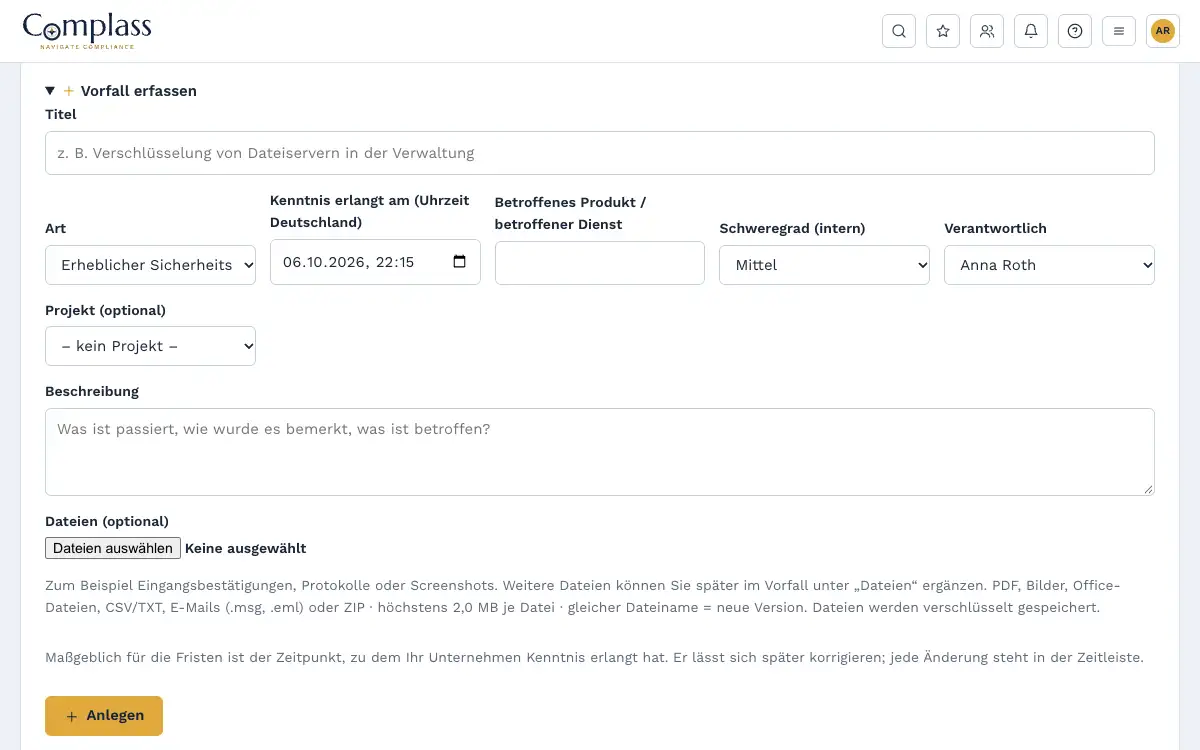Open help via the question mark icon
1200x750 pixels.
[1075, 31]
